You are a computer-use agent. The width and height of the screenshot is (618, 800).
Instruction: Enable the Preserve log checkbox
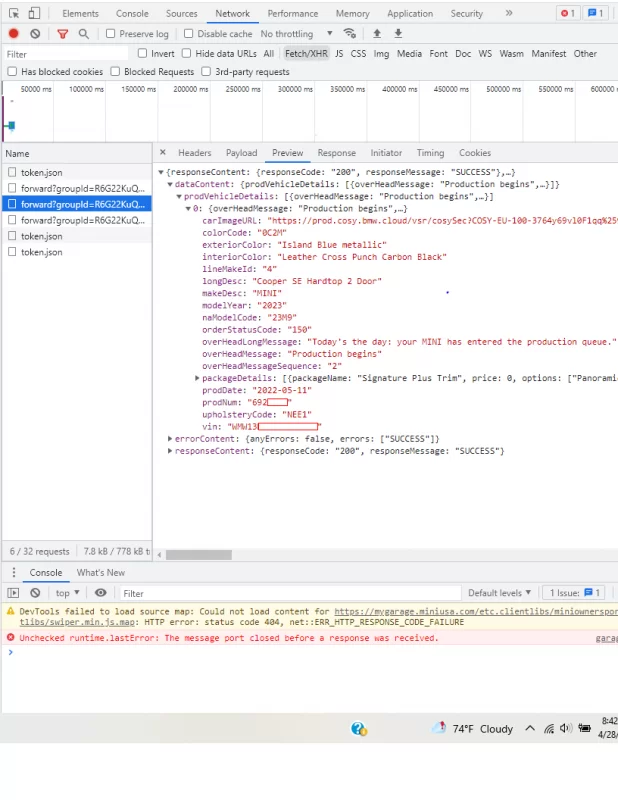pyautogui.click(x=110, y=34)
